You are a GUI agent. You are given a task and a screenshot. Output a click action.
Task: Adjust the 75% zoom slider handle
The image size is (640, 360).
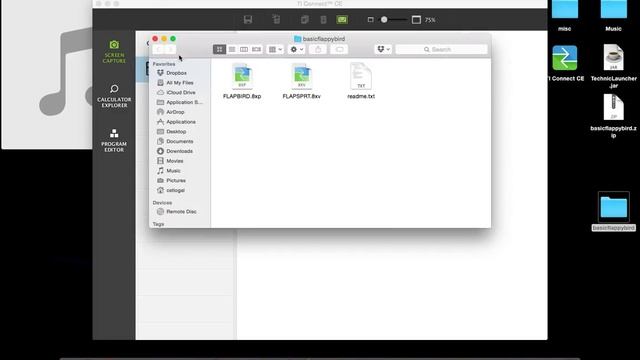coord(384,20)
